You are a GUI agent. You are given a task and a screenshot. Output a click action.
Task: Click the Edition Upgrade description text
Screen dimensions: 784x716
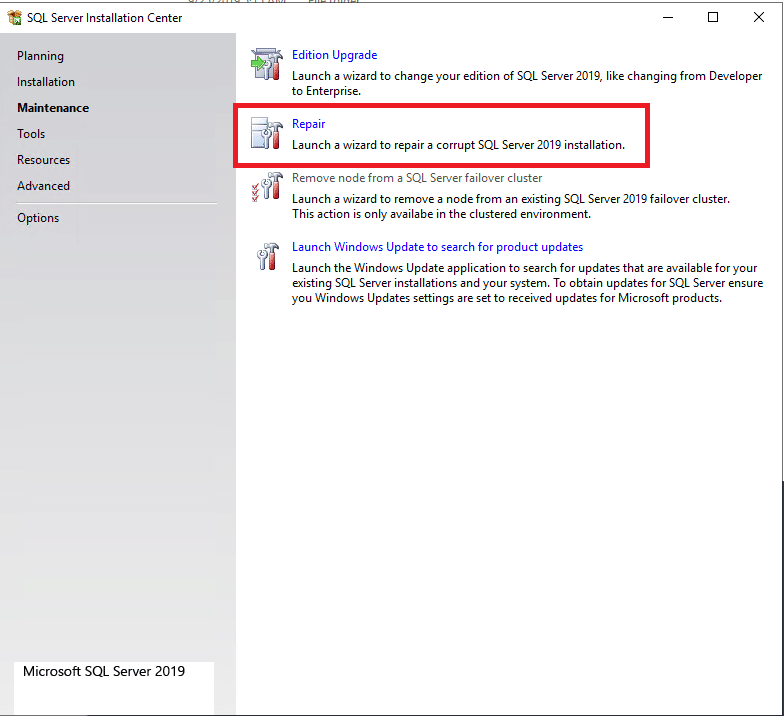(x=527, y=84)
